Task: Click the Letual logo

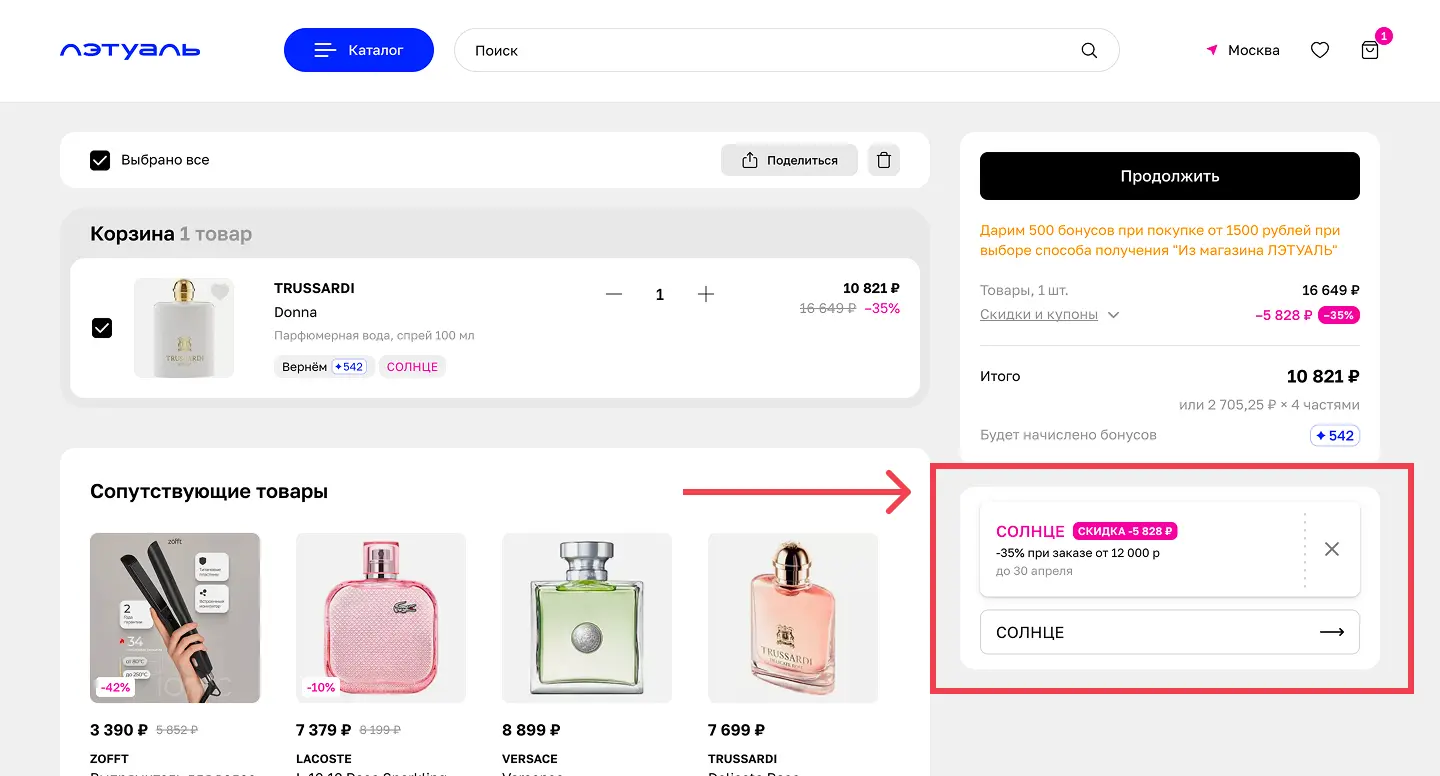Action: pyautogui.click(x=130, y=50)
